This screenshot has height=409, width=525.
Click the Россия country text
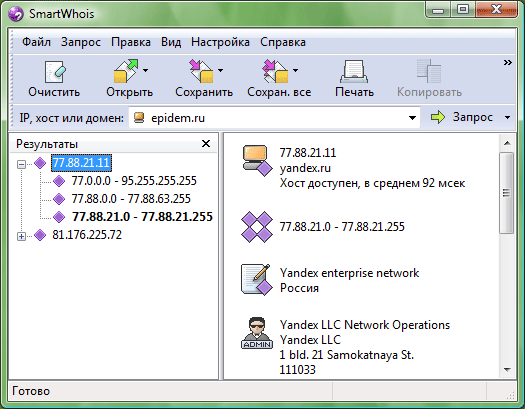[299, 288]
